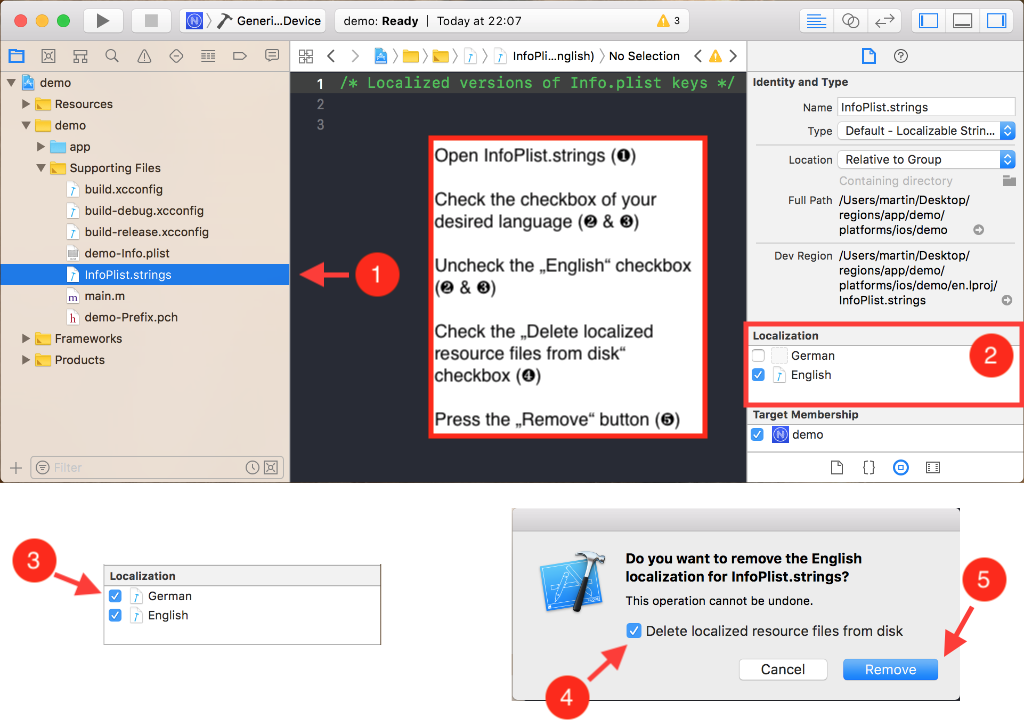Expand the app folder
This screenshot has width=1024, height=726.
(41, 146)
